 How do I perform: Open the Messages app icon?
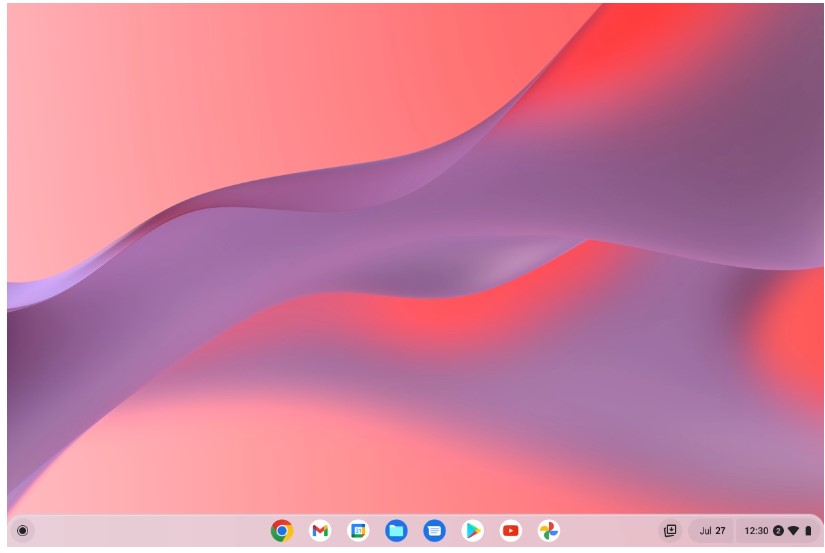tap(434, 530)
